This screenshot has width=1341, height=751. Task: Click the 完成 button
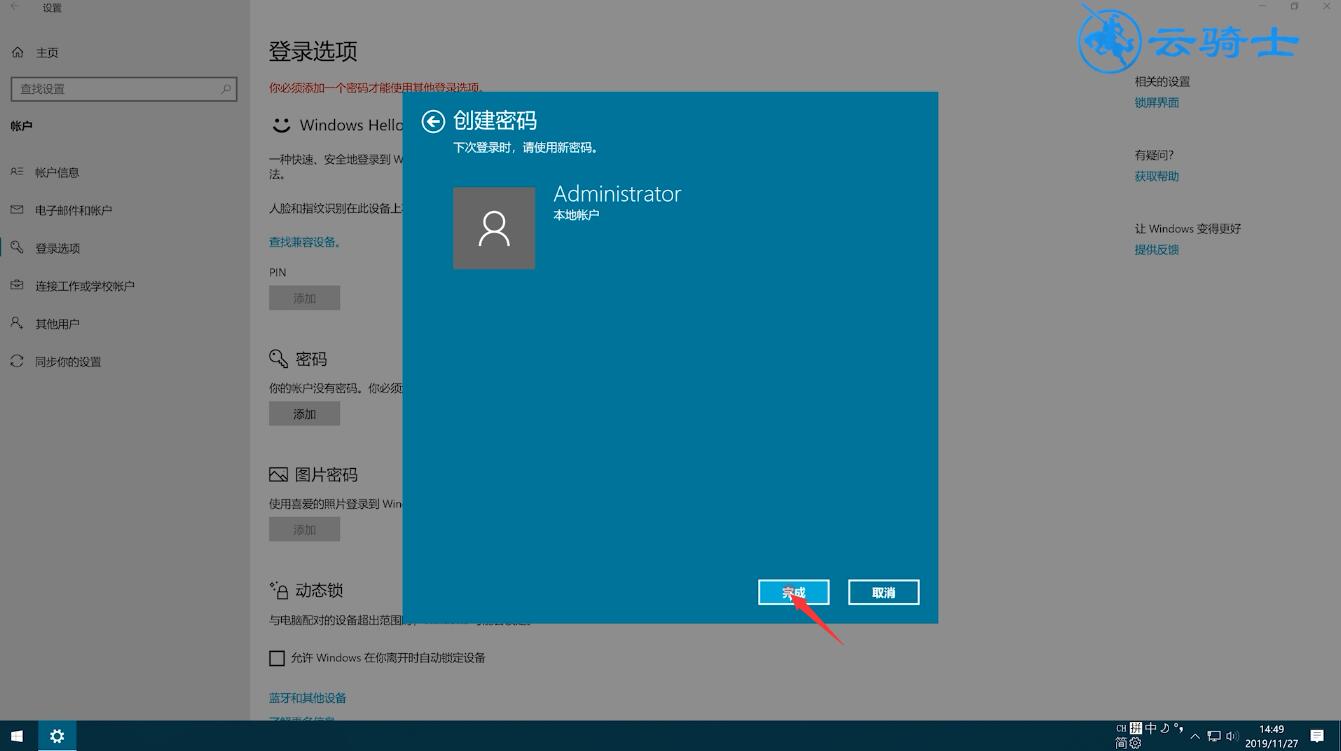(x=794, y=592)
